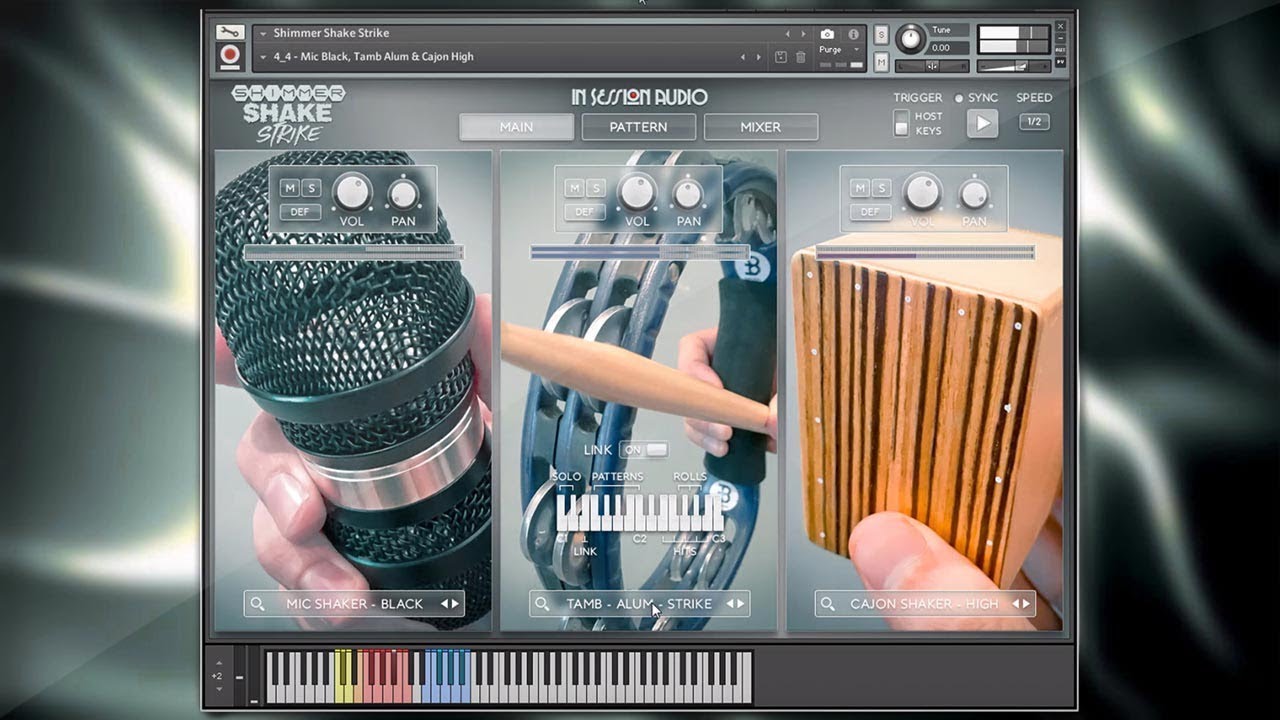Expand the 4_4 Mic Black snapshot dropdown

point(263,57)
